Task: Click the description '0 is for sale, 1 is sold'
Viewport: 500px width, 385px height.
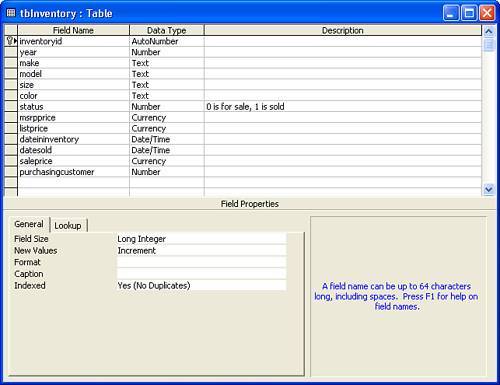Action: [x=245, y=107]
